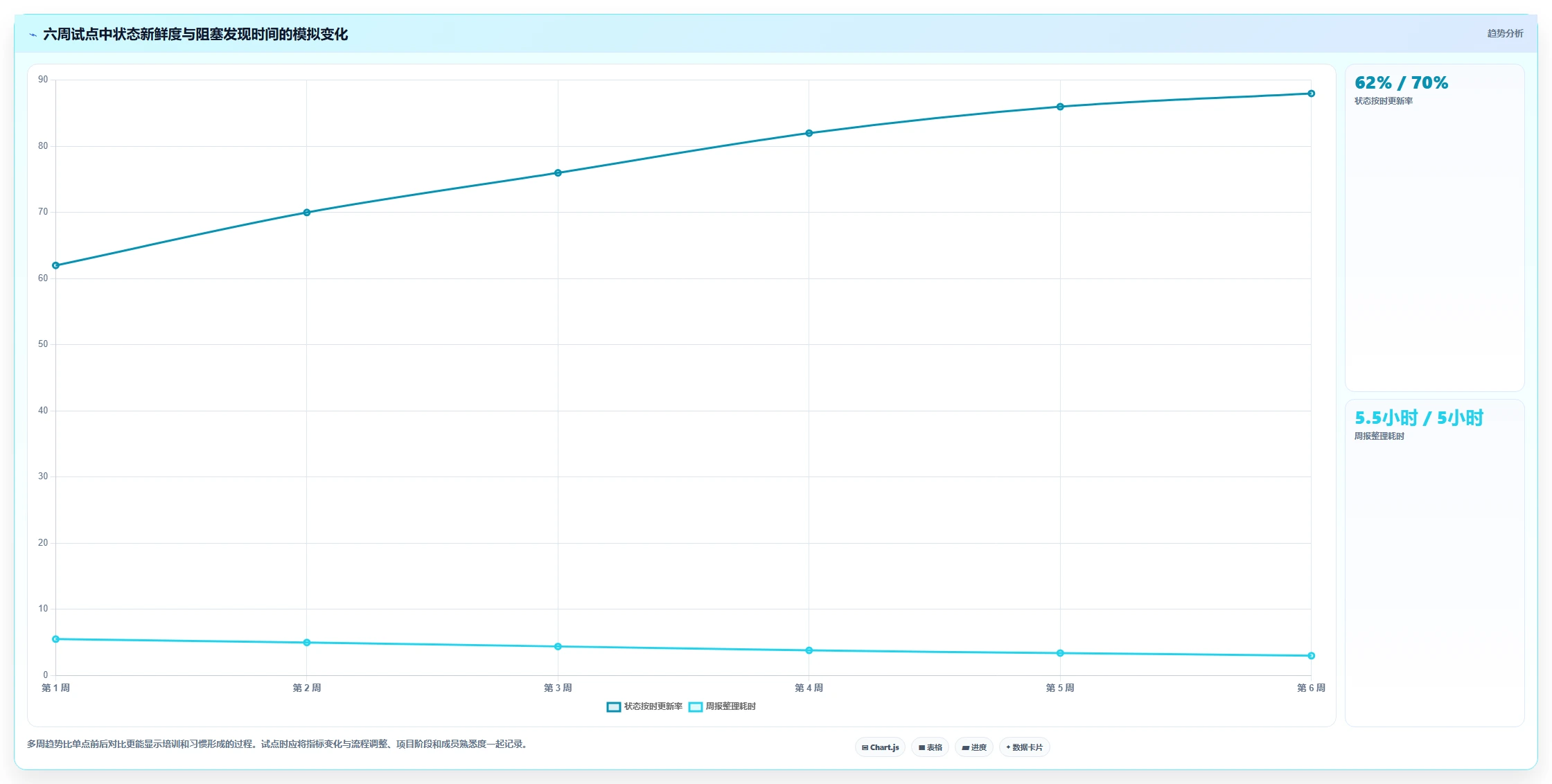Click weekly-report-time point at 第 5 周
Screen dimensions: 1552x784
(x=1060, y=653)
